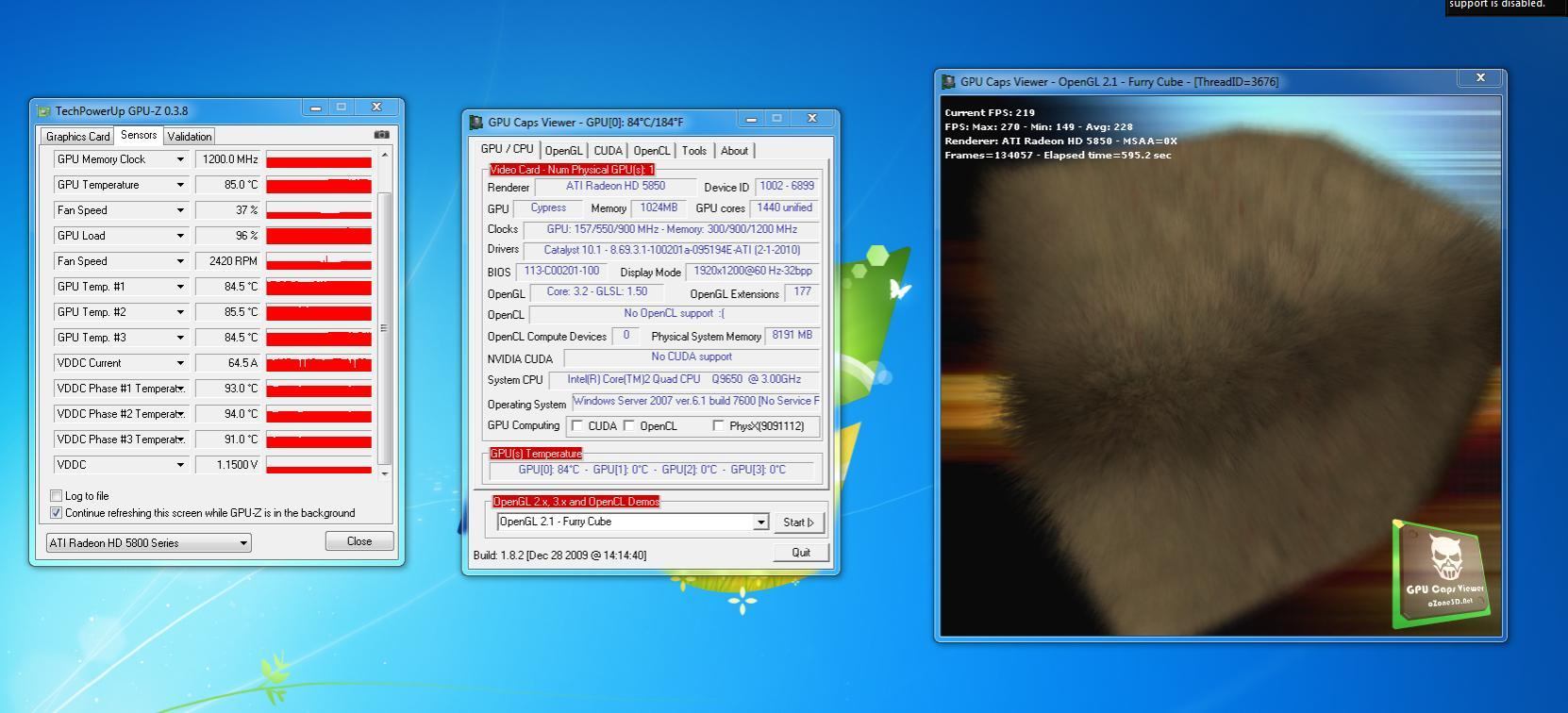The image size is (1568, 713).
Task: Click the GPU Caps Viewer title bar icon
Action: pos(476,123)
